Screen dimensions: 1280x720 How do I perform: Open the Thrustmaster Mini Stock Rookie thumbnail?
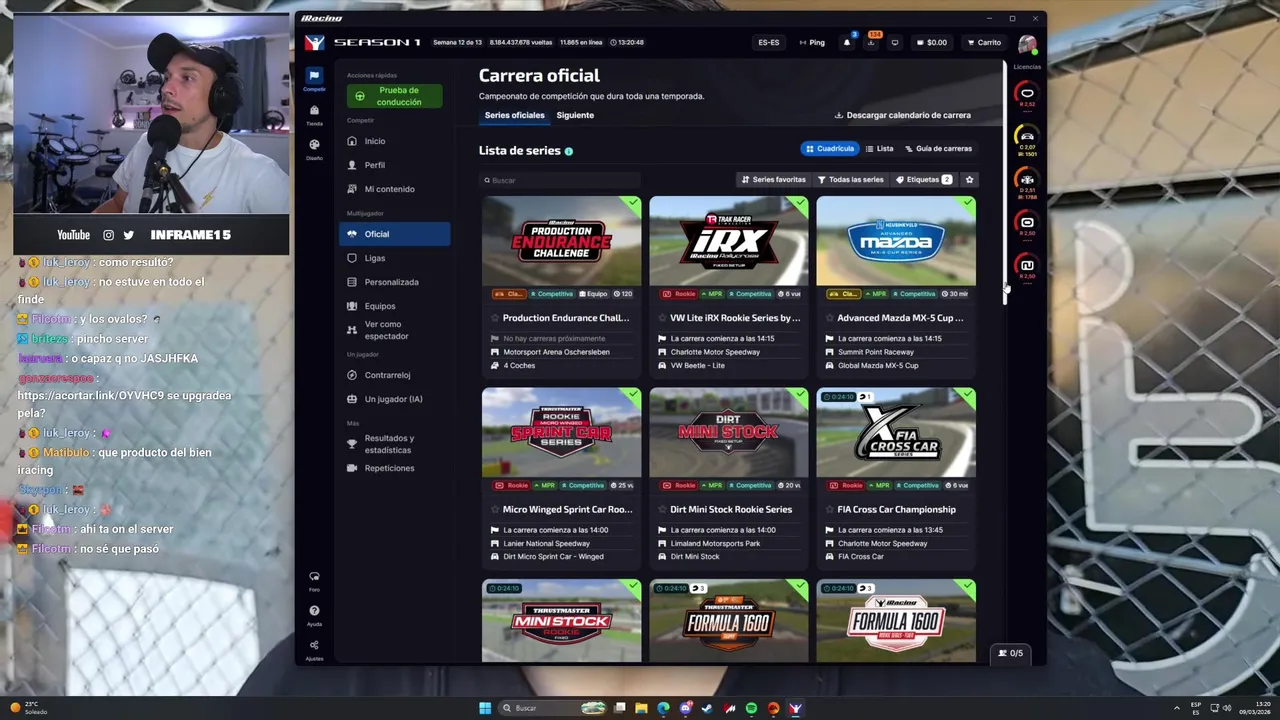[x=561, y=620]
